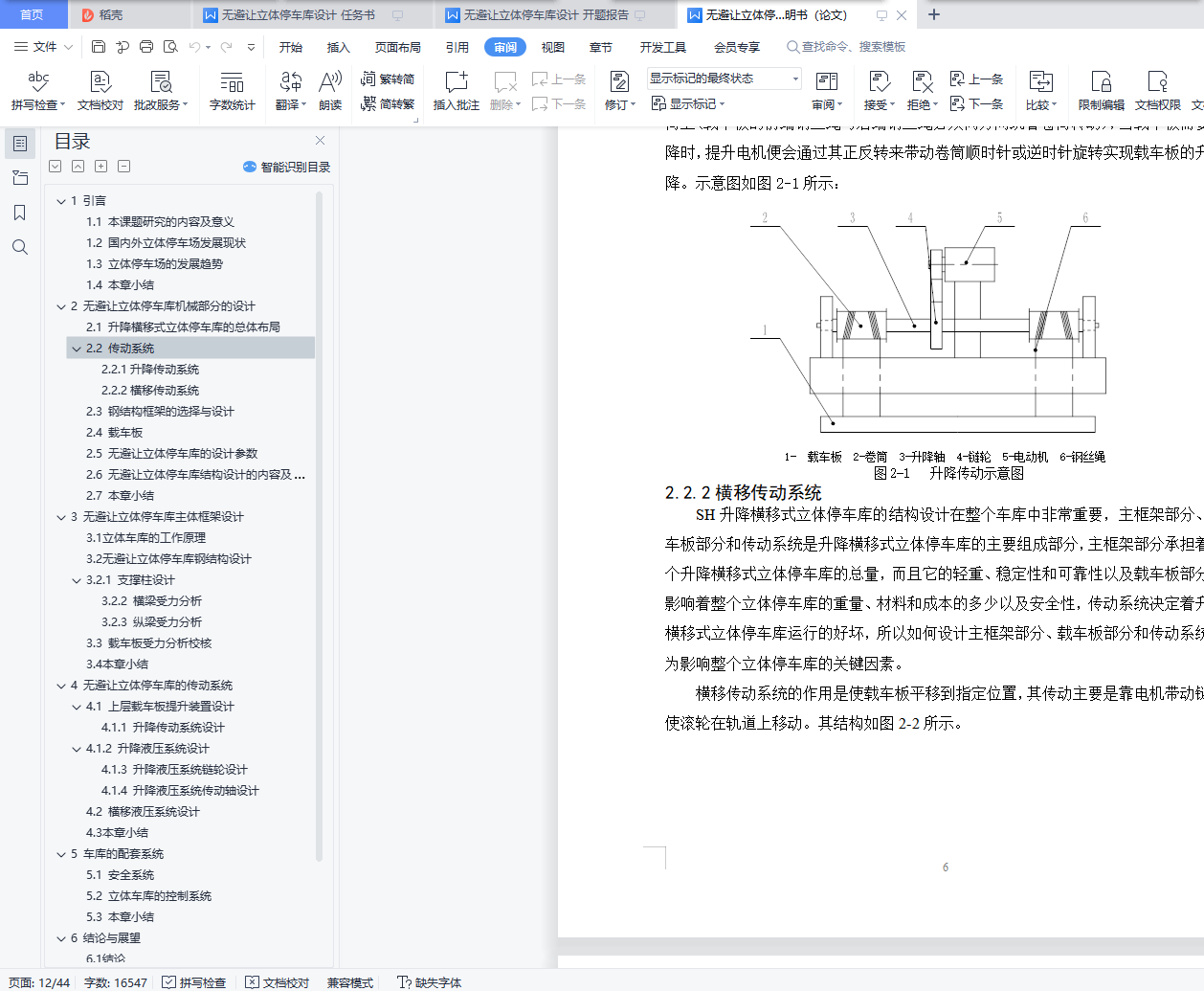Click smart identify outline (智能识别目录)
The width and height of the screenshot is (1204, 991).
point(287,167)
